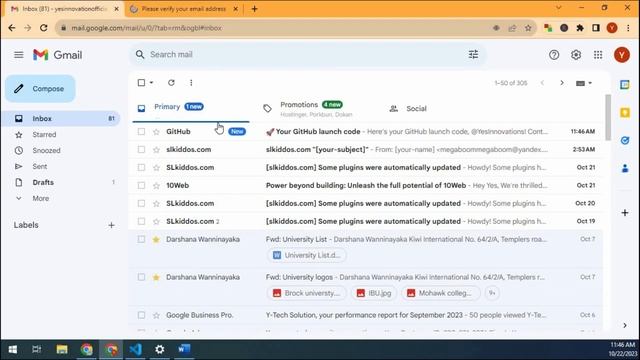This screenshot has width=640, height=360.
Task: Open IBU.jpg attachment chip
Action: pos(373,293)
